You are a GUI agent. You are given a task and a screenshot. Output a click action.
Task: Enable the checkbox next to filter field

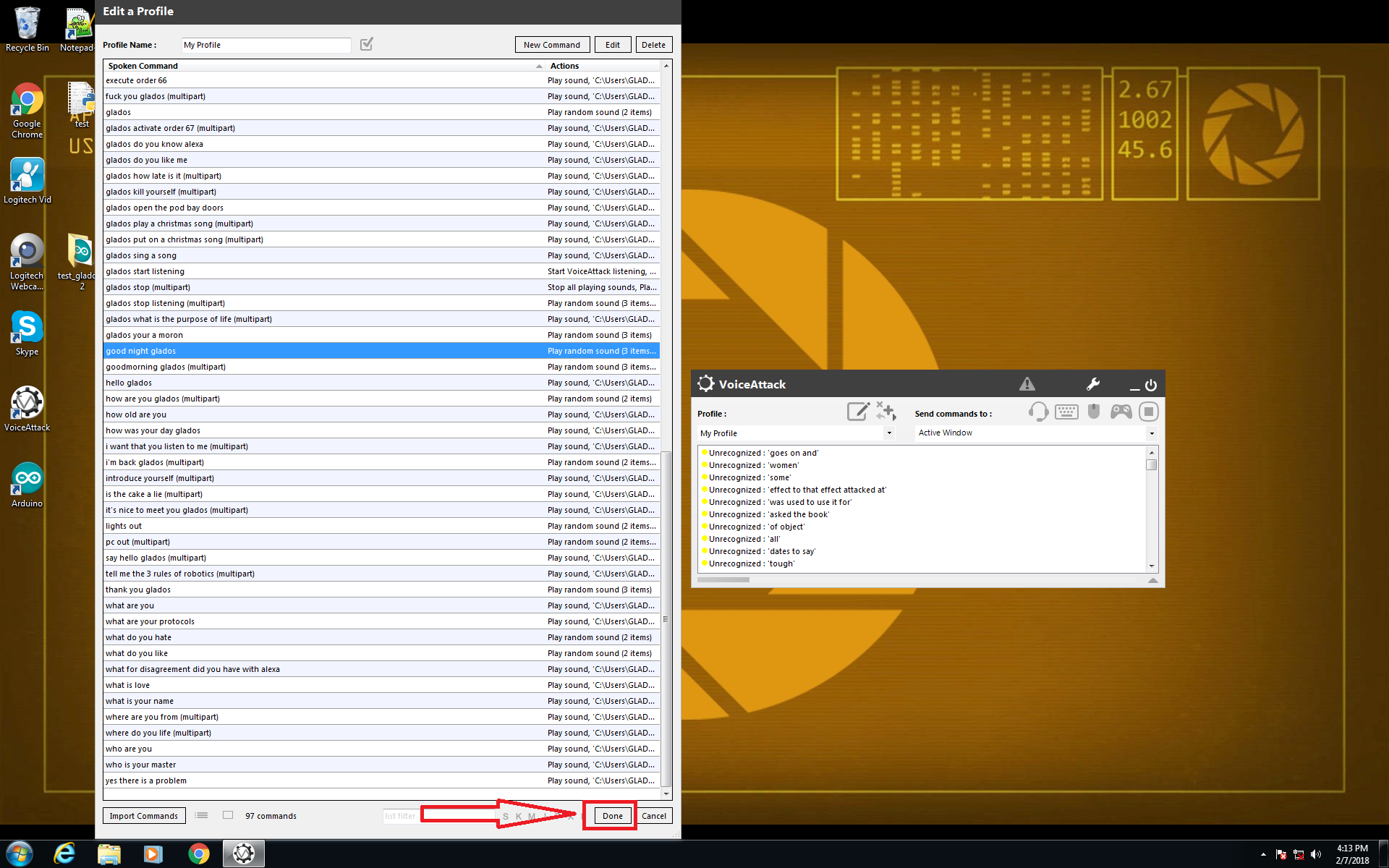[x=228, y=815]
